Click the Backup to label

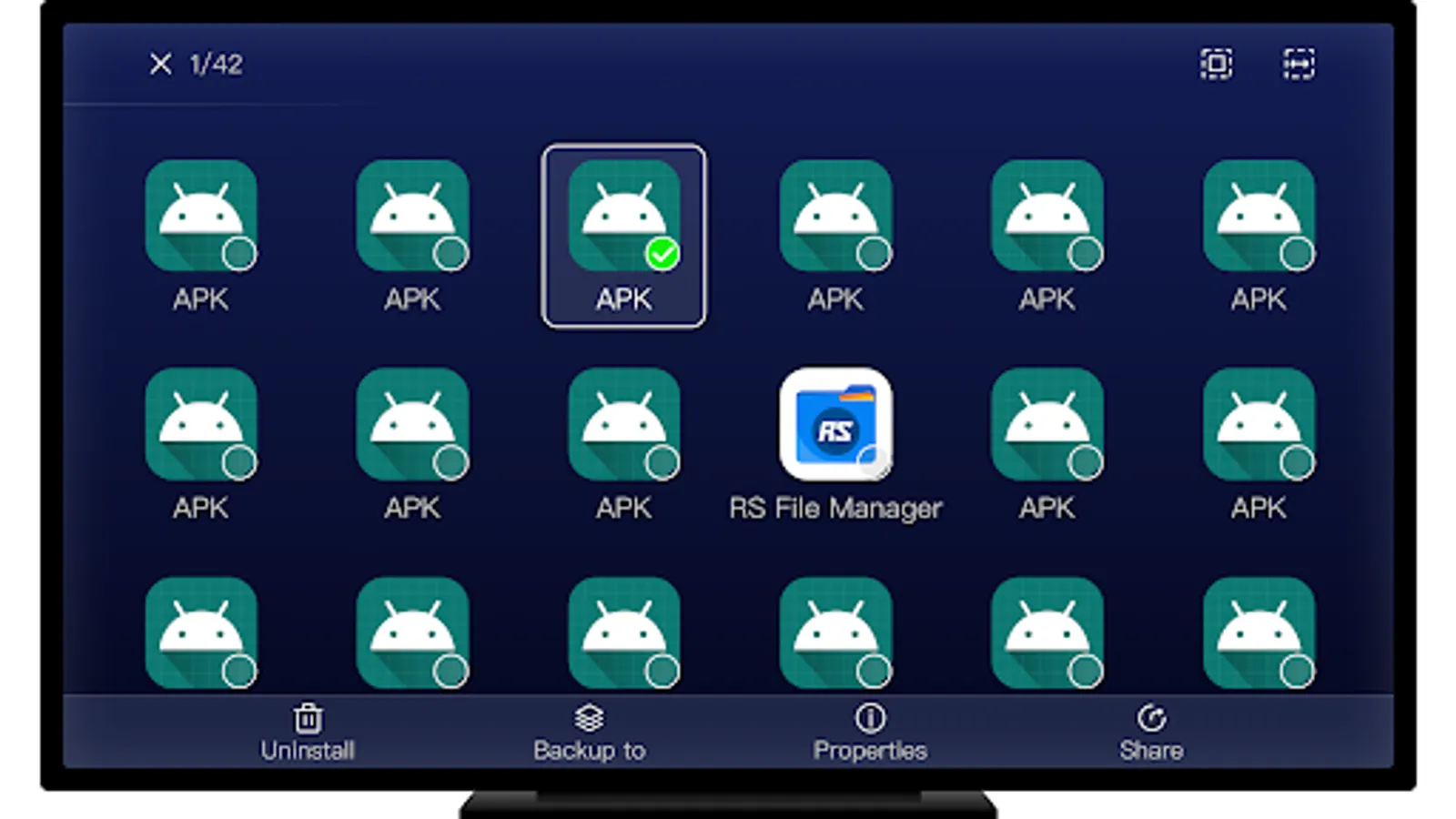(590, 750)
